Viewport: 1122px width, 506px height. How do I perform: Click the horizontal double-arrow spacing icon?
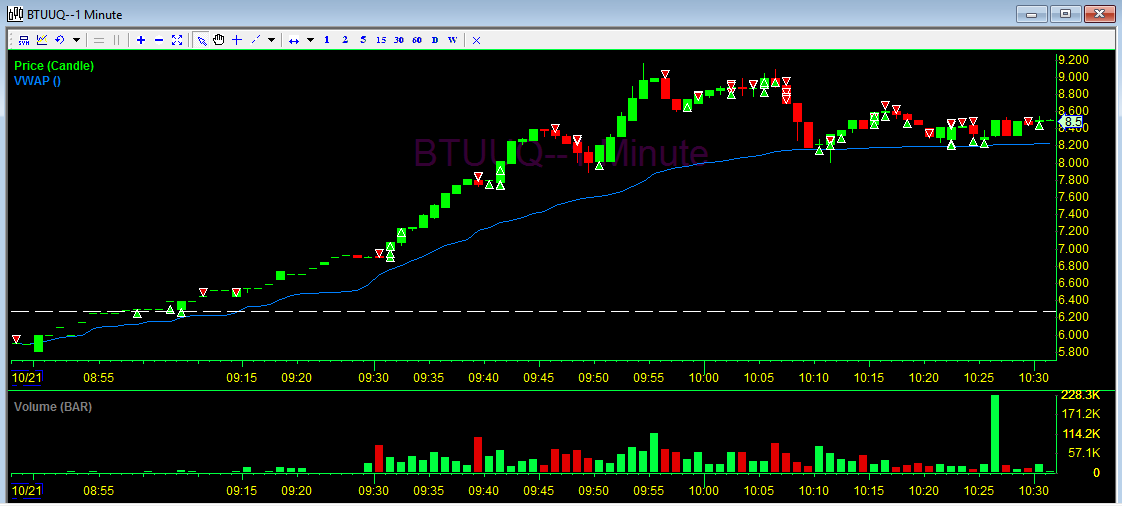[293, 40]
